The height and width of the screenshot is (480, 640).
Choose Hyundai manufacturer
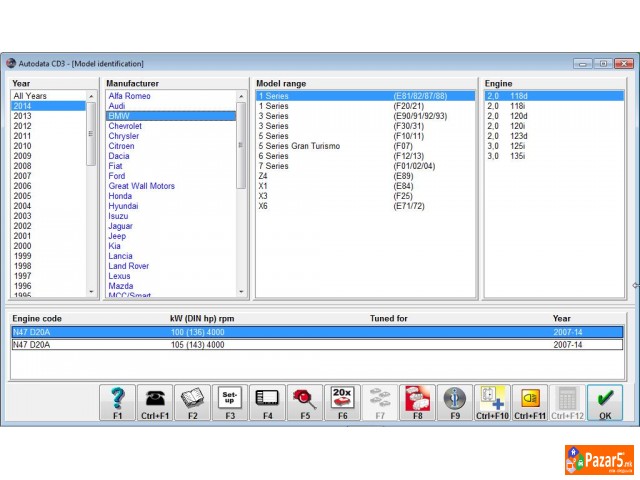[x=171, y=206]
